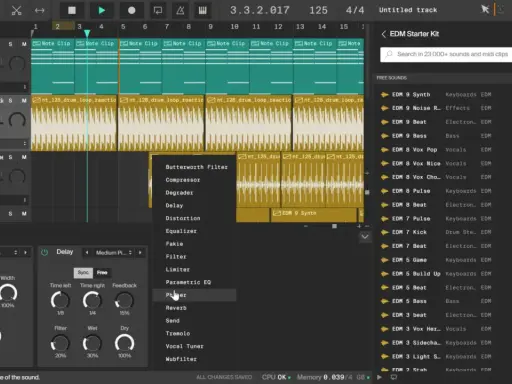The image size is (512, 384).
Task: Preview the EDM 8 Pulse sound icon
Action: click(x=385, y=191)
